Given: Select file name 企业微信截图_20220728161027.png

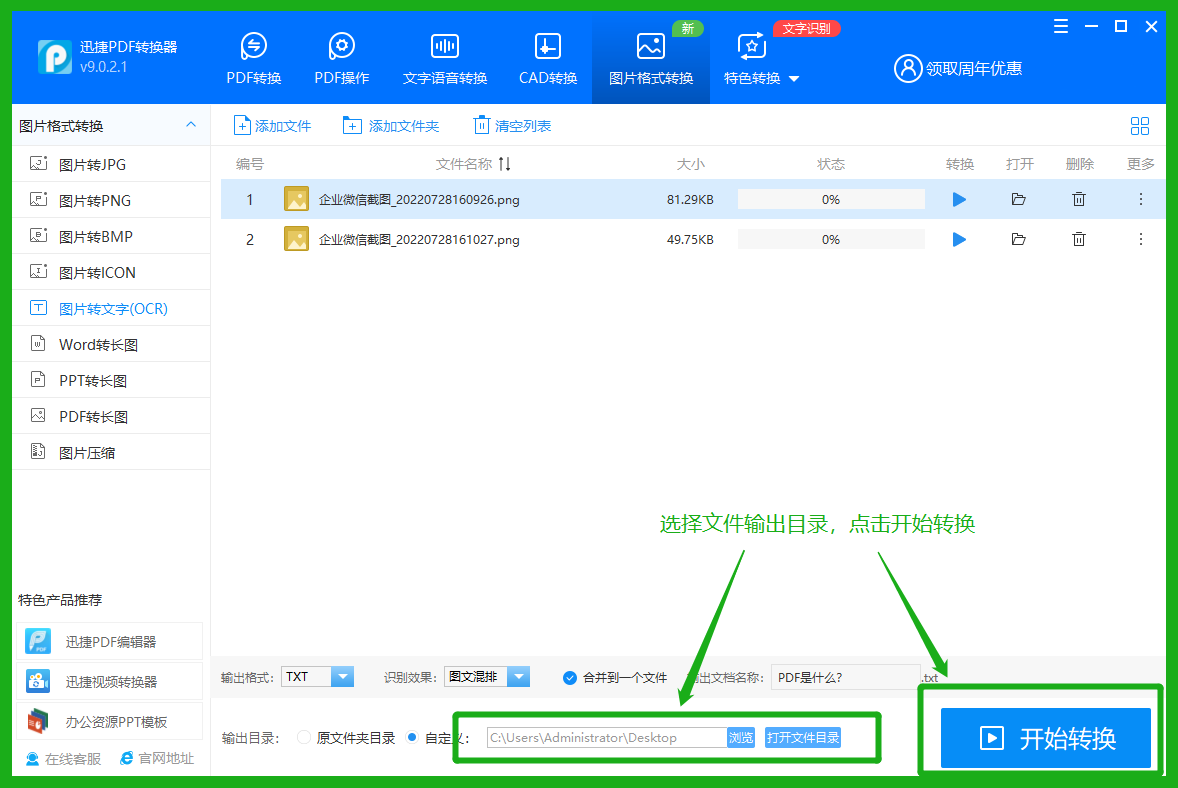Looking at the screenshot, I should 419,240.
